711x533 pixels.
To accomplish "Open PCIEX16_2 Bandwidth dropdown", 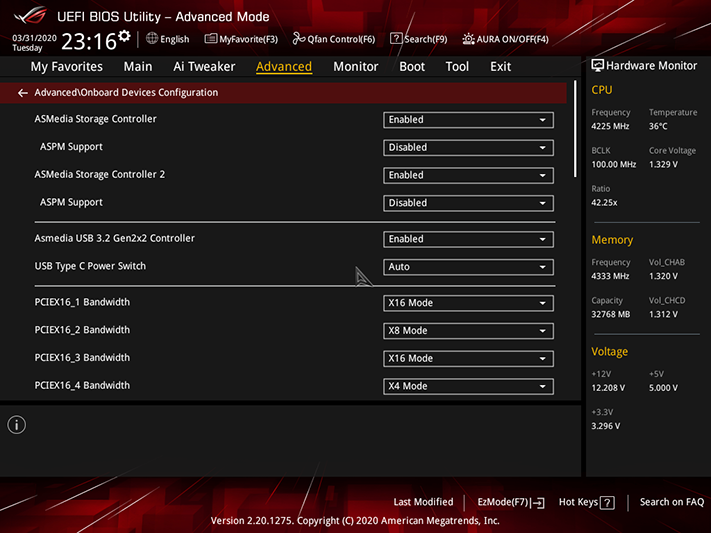I will click(468, 331).
